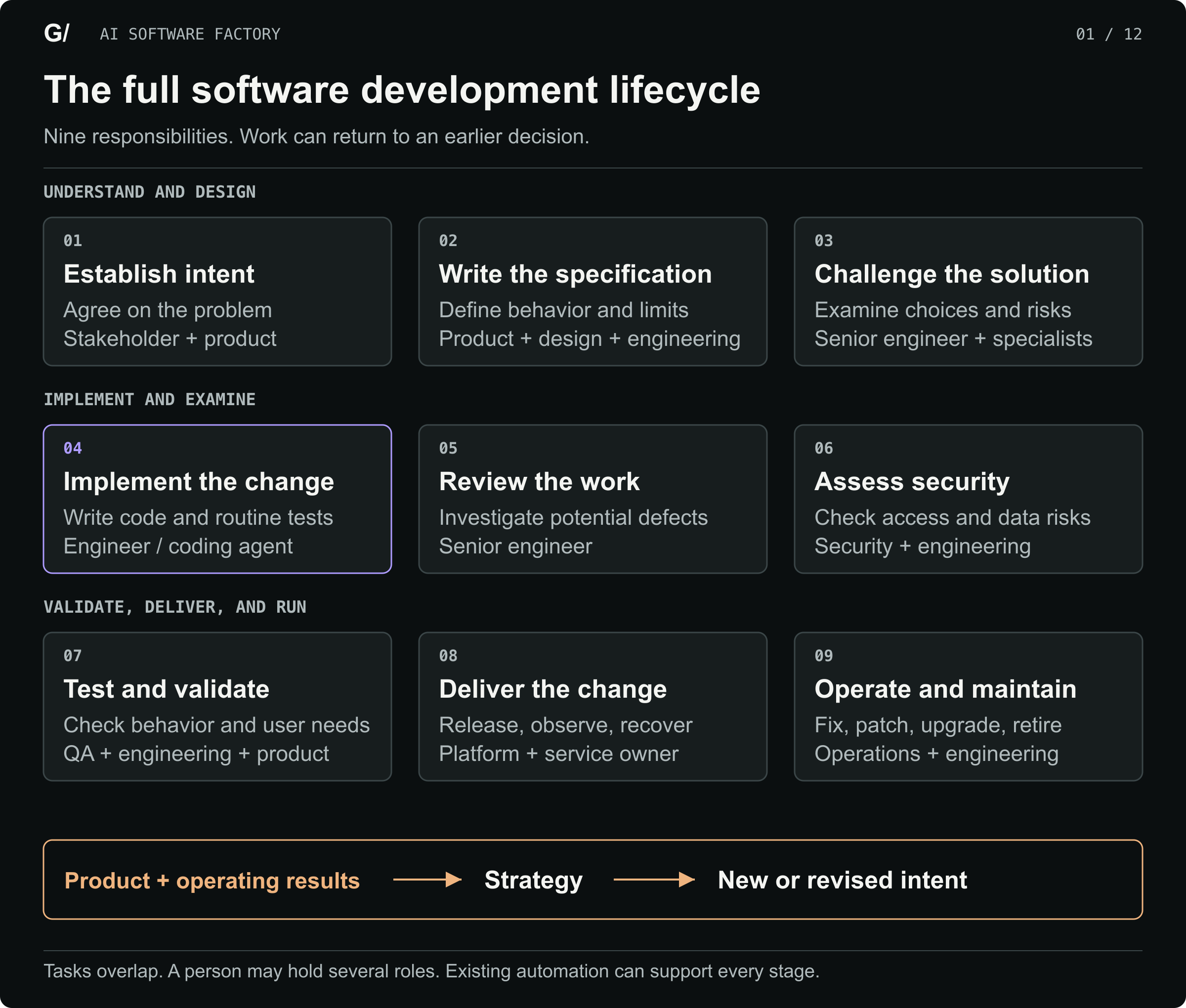Select the AI SOFTWARE FACTORY header label

click(190, 34)
